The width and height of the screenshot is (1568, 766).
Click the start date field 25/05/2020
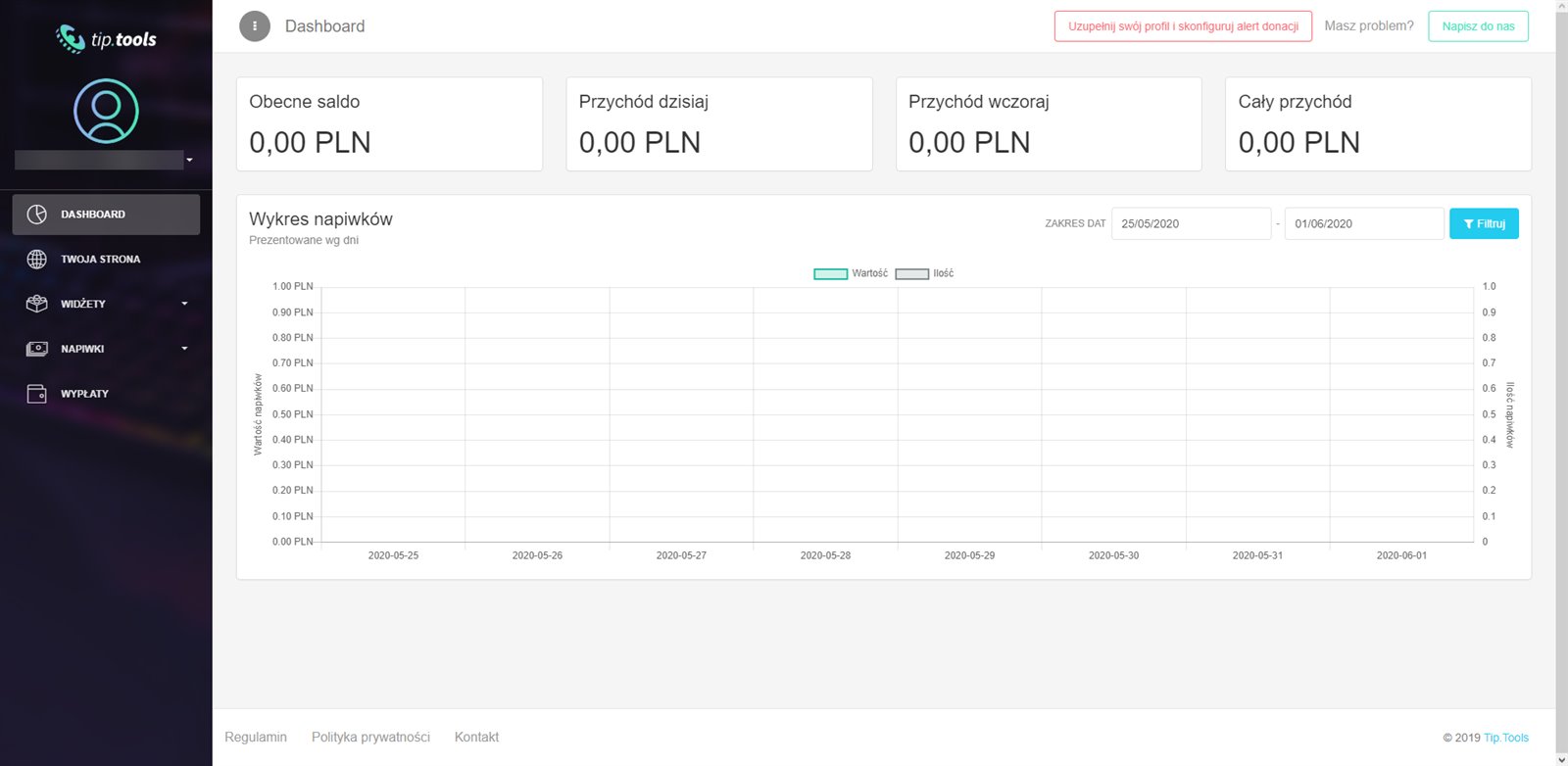coord(1190,224)
